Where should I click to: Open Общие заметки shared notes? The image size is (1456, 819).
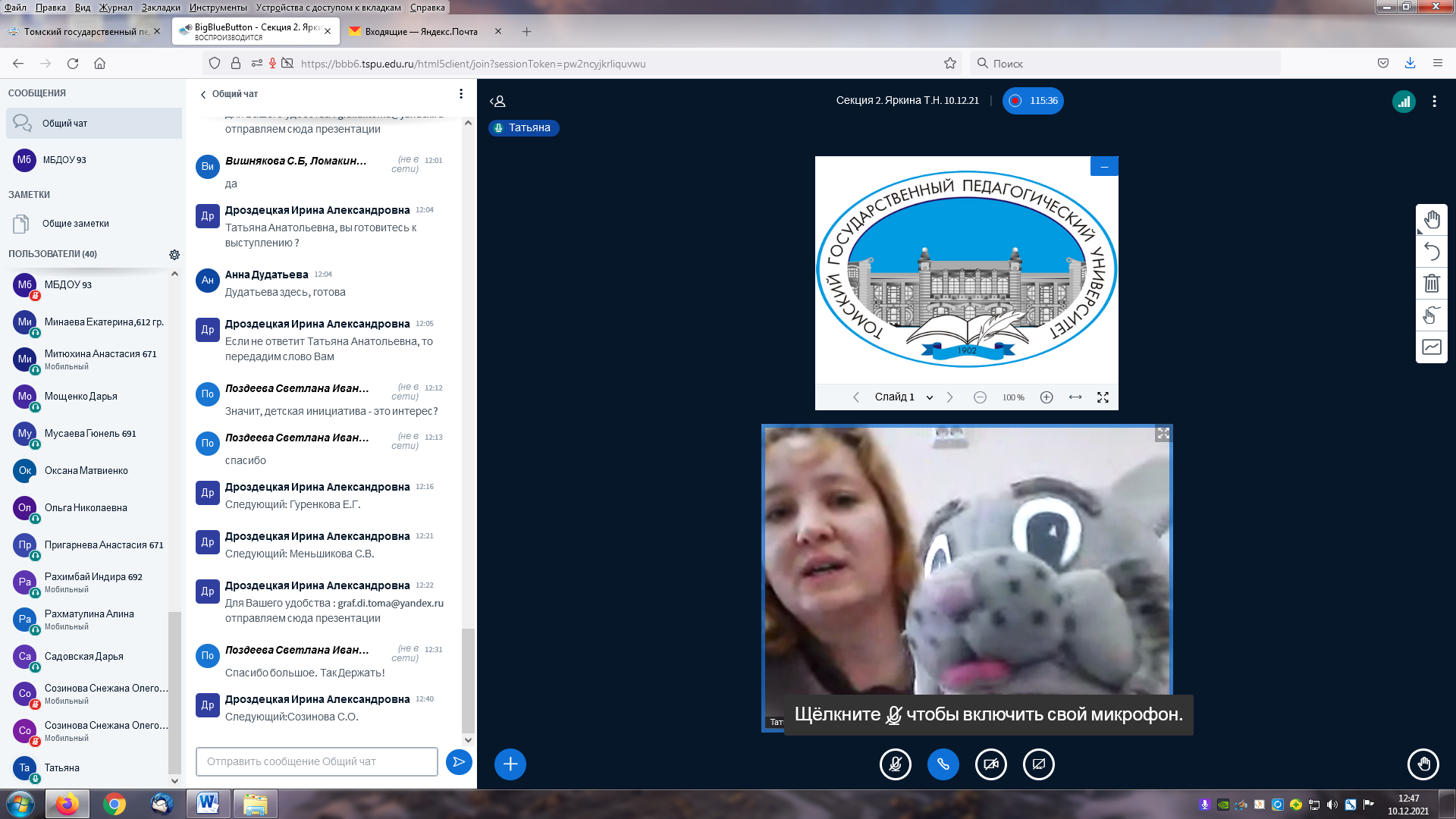(x=94, y=224)
